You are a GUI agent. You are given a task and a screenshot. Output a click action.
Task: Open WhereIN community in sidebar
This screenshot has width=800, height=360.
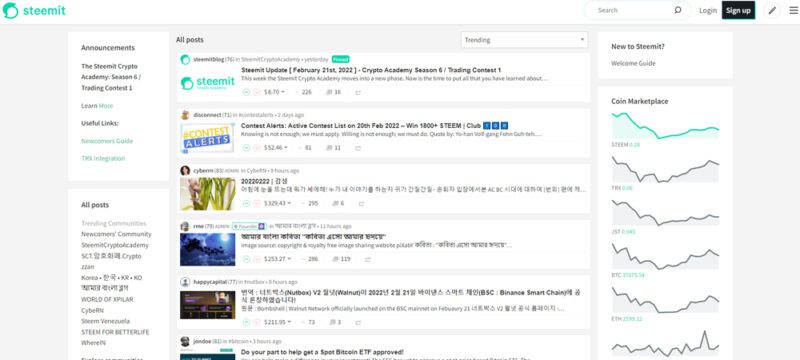(x=93, y=343)
